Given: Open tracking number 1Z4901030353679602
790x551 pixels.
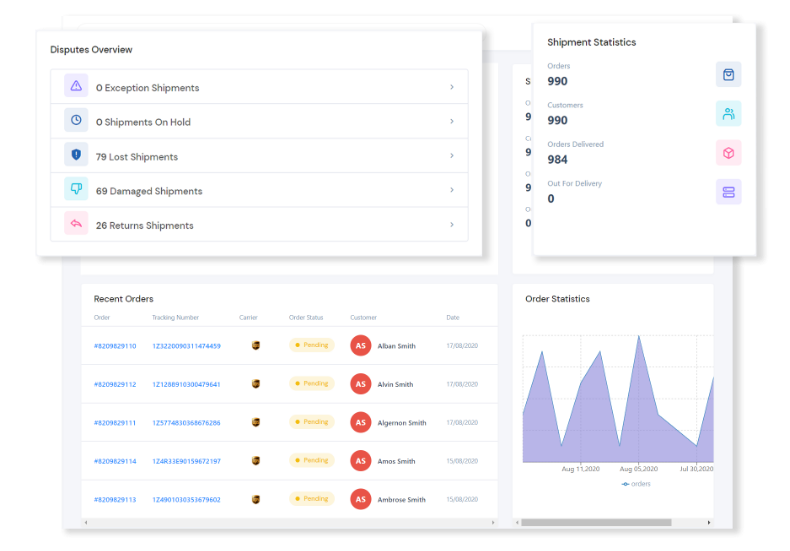Looking at the screenshot, I should pos(186,500).
